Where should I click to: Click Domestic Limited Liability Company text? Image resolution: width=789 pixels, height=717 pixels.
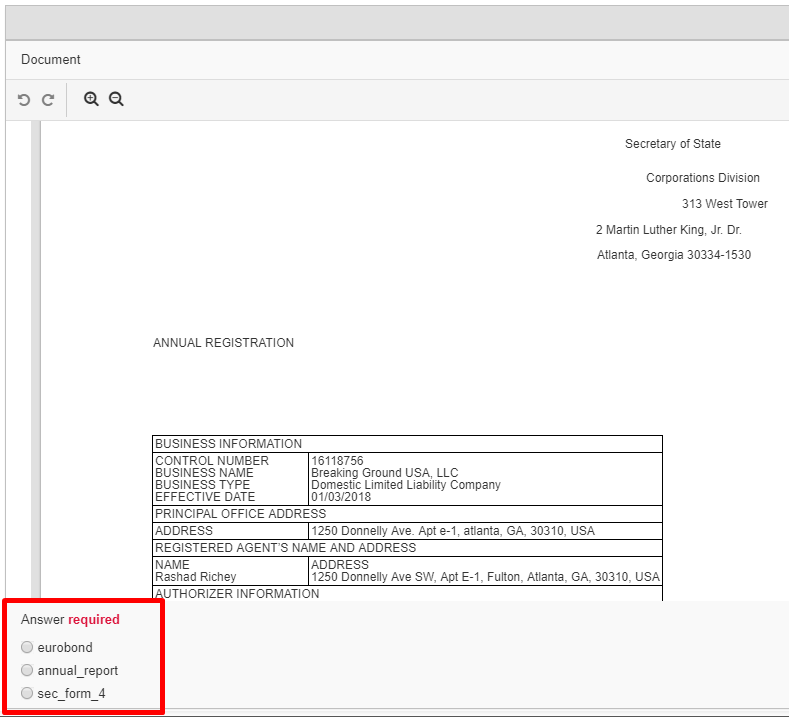tap(406, 485)
